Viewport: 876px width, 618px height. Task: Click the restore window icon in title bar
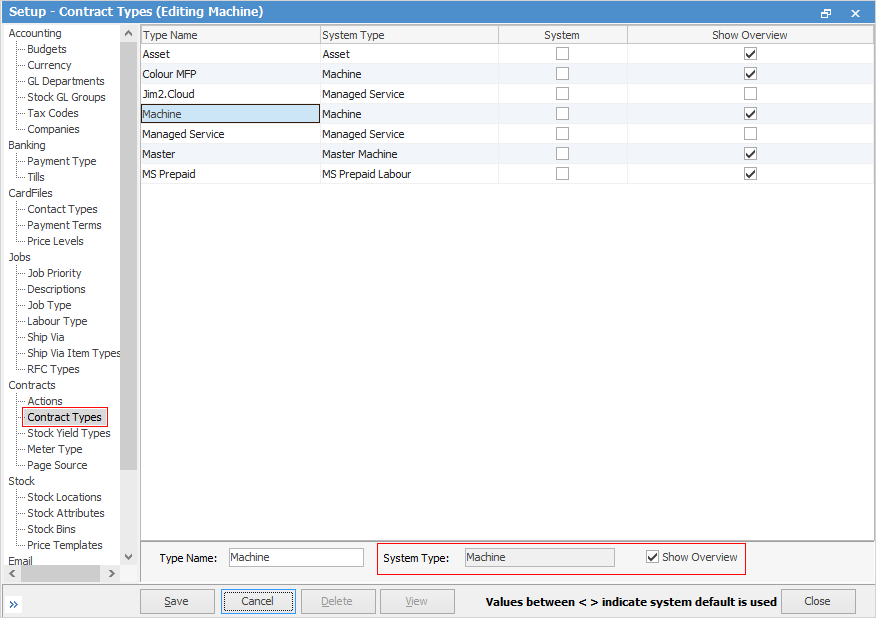pos(826,13)
